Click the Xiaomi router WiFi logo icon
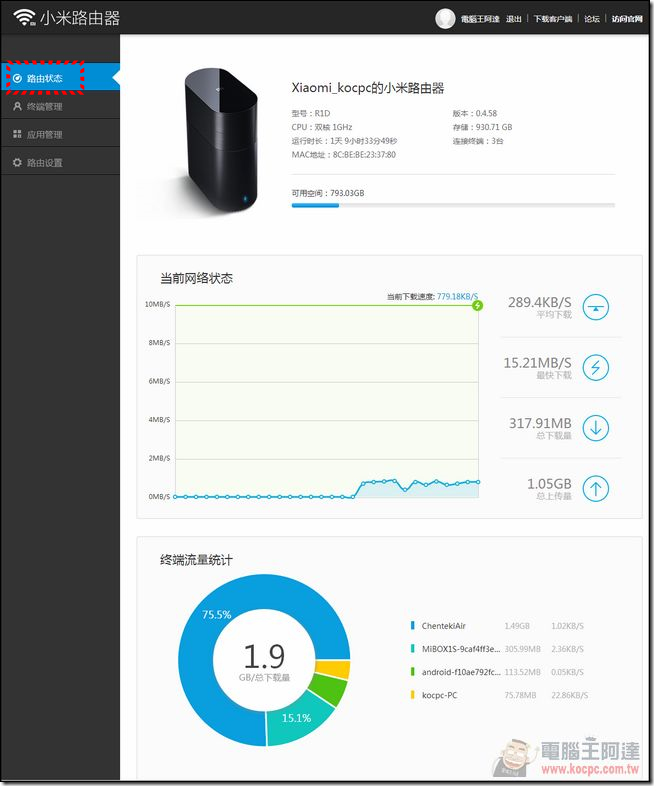Viewport: 654px width, 786px height. click(x=24, y=18)
